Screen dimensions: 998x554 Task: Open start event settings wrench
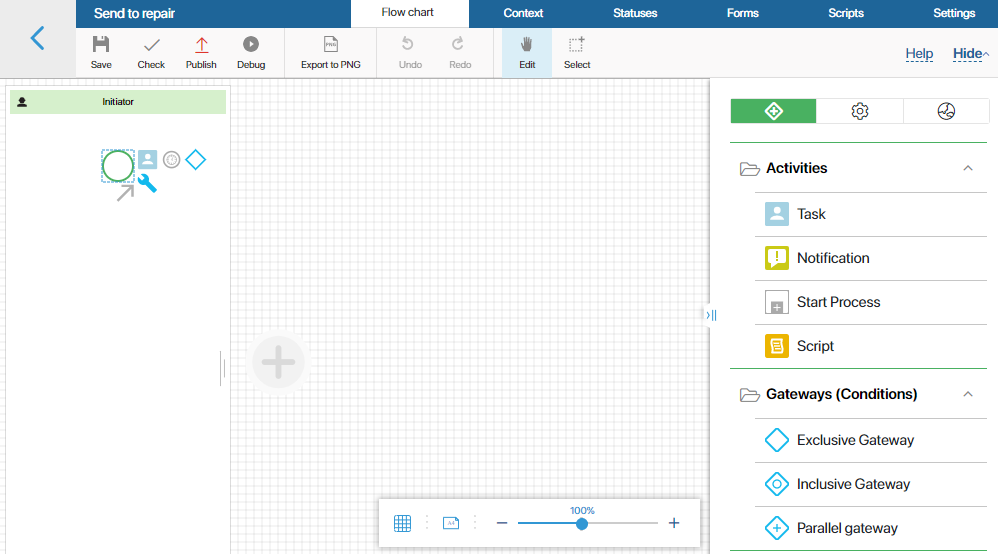(147, 183)
